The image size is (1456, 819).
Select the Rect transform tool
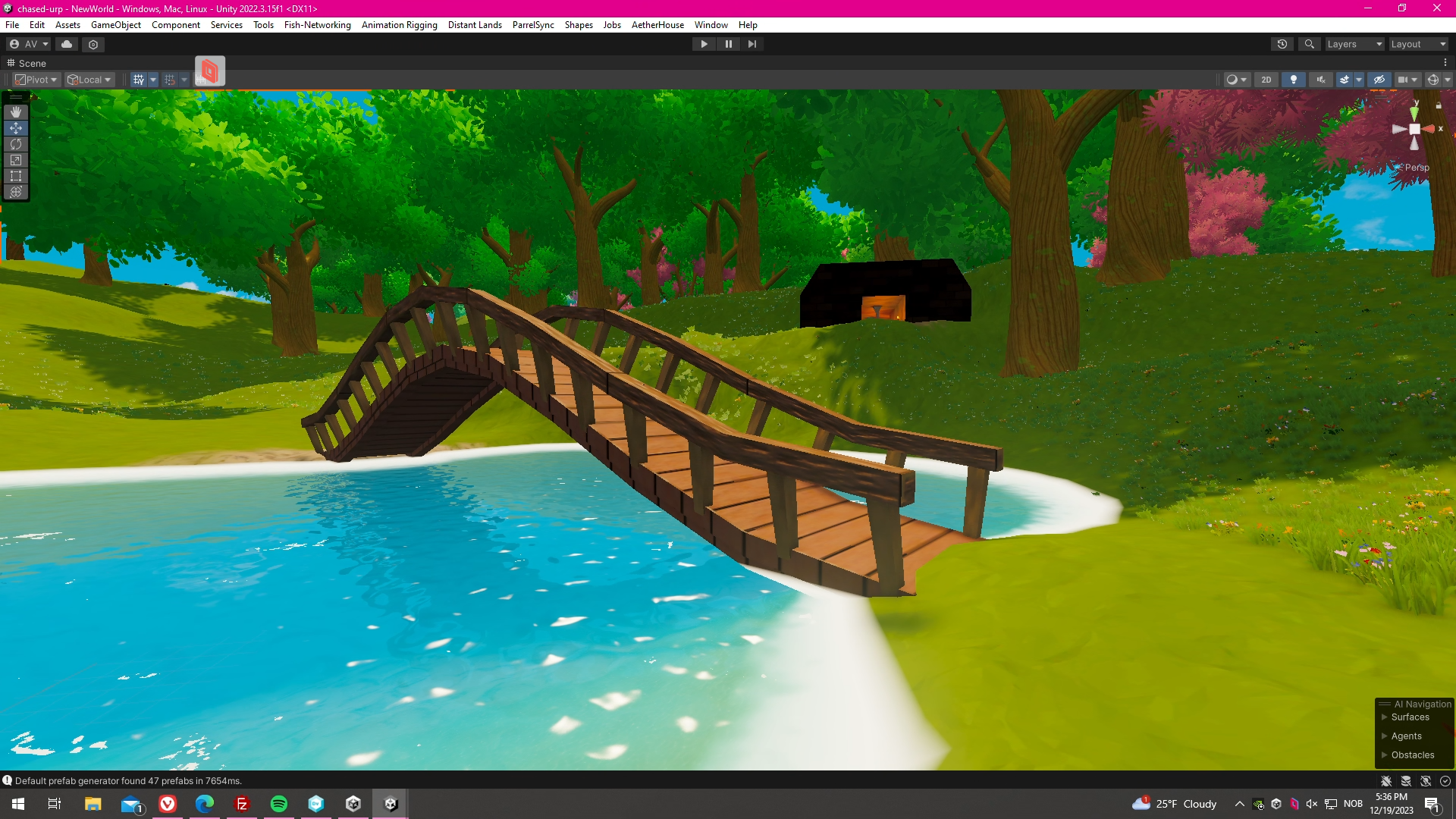tap(16, 176)
